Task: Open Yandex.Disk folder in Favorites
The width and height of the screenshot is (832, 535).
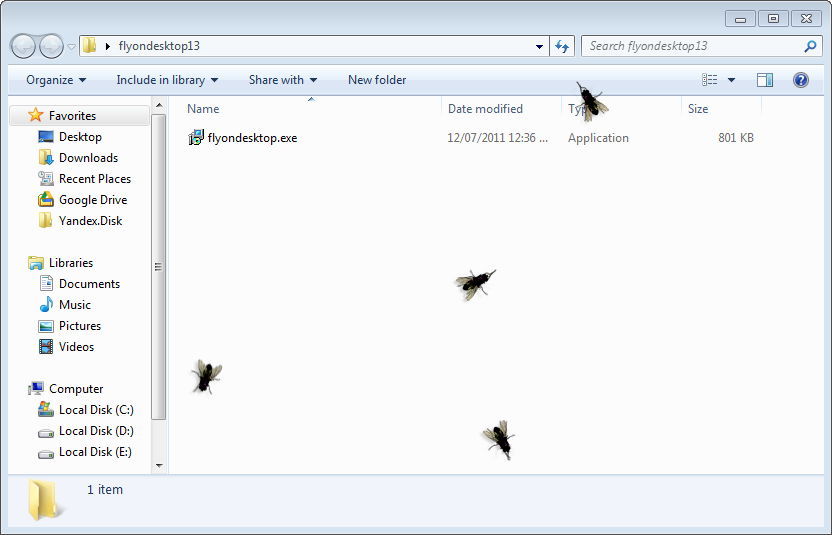Action: [x=90, y=221]
